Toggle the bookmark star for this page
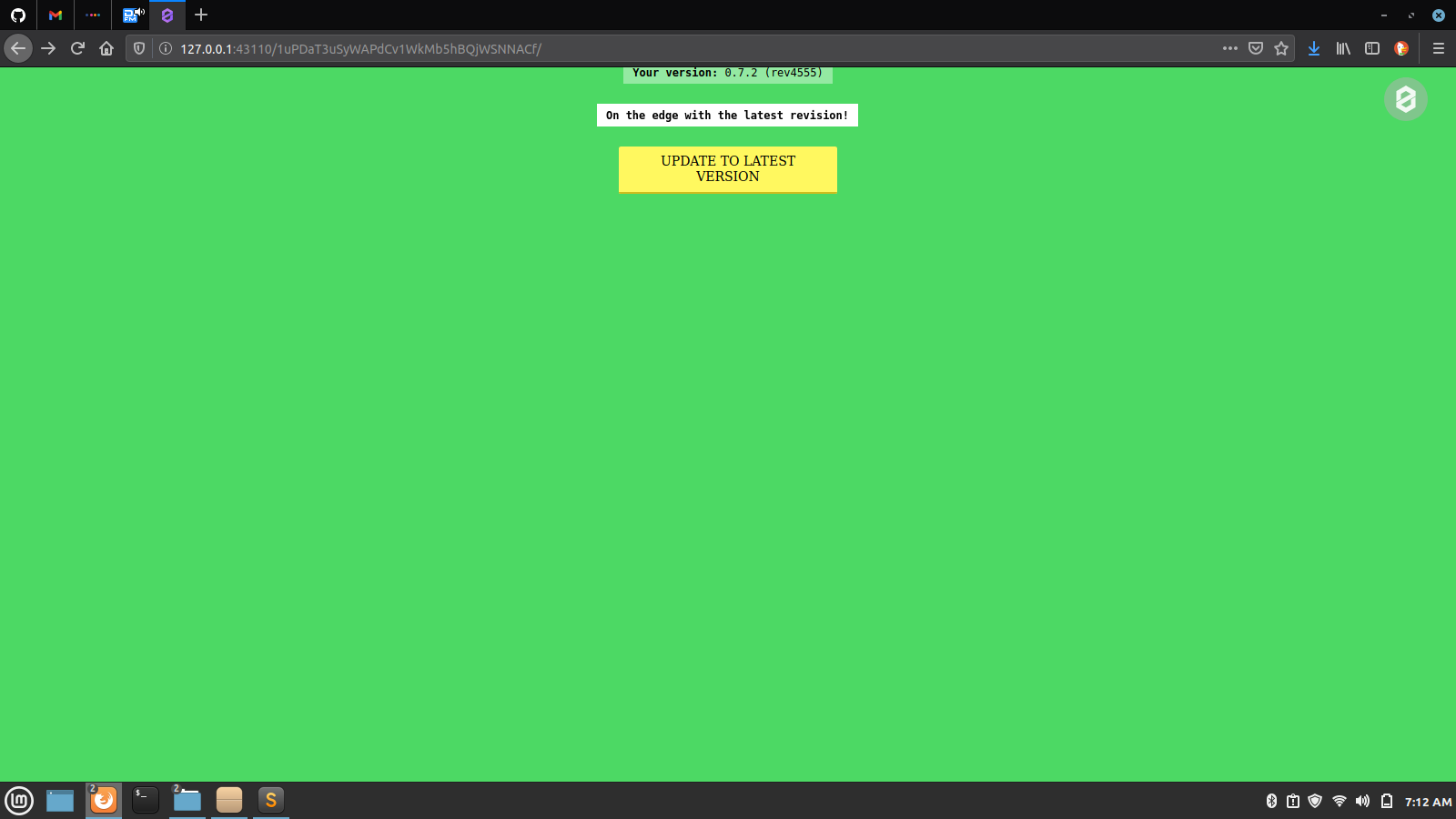Viewport: 1456px width, 819px height. [1282, 48]
